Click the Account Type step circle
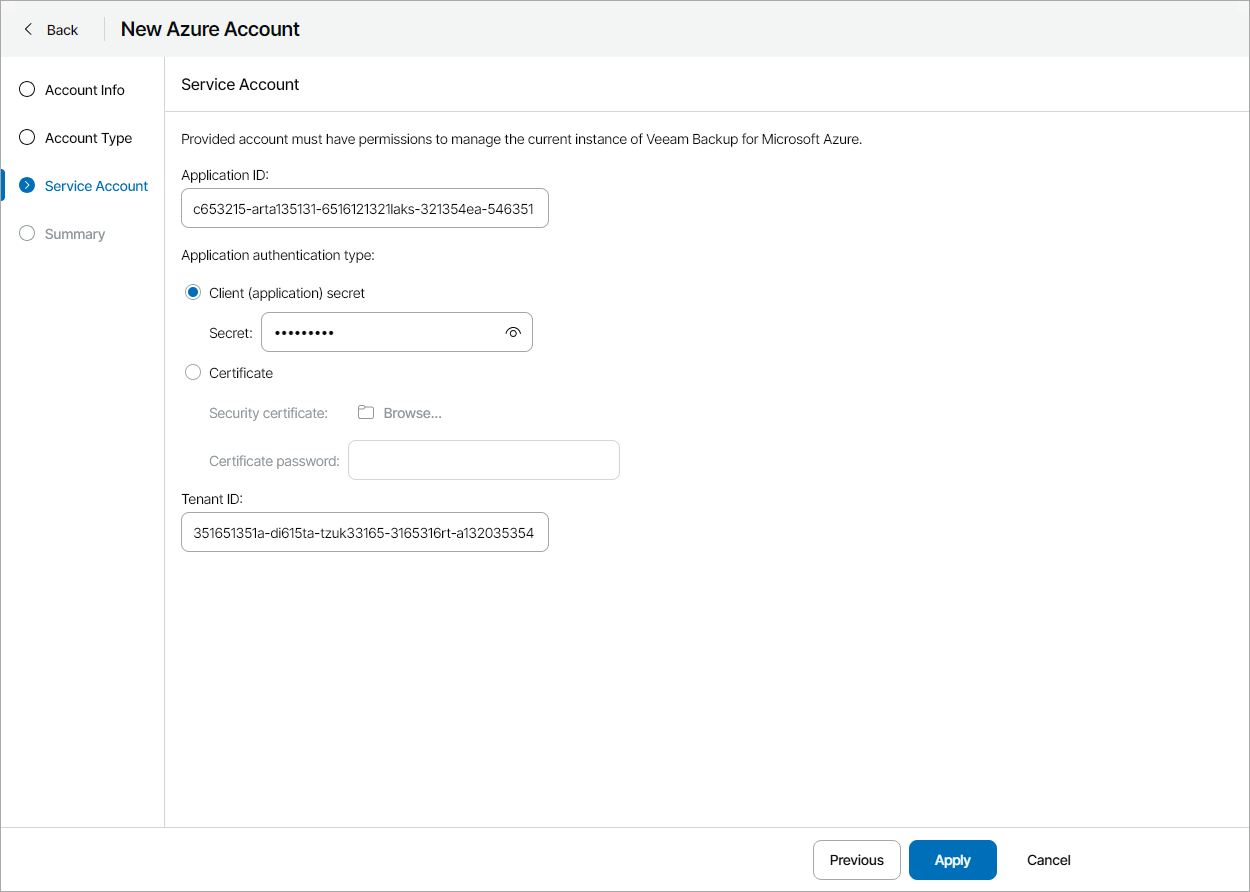The height and width of the screenshot is (892, 1250). [26, 137]
